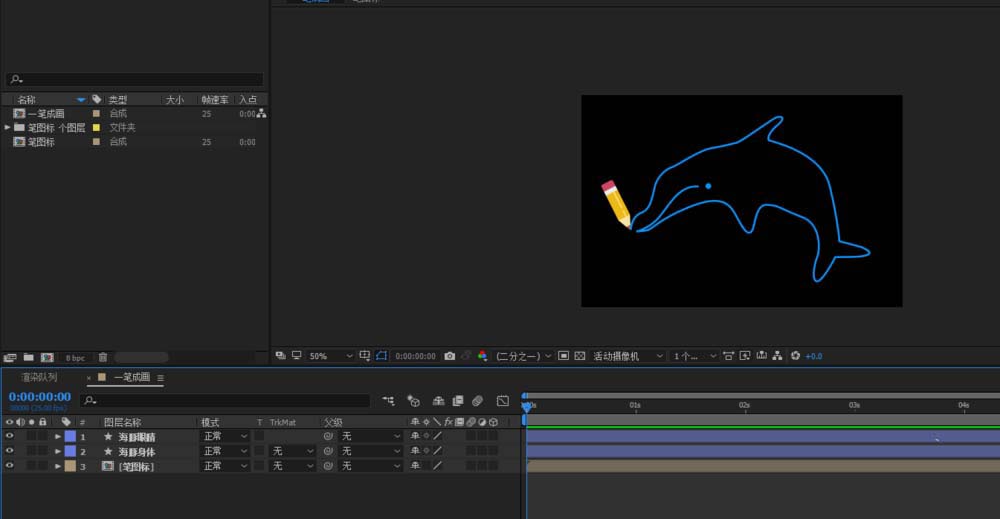Click the 8 bpc color depth button

[75, 357]
